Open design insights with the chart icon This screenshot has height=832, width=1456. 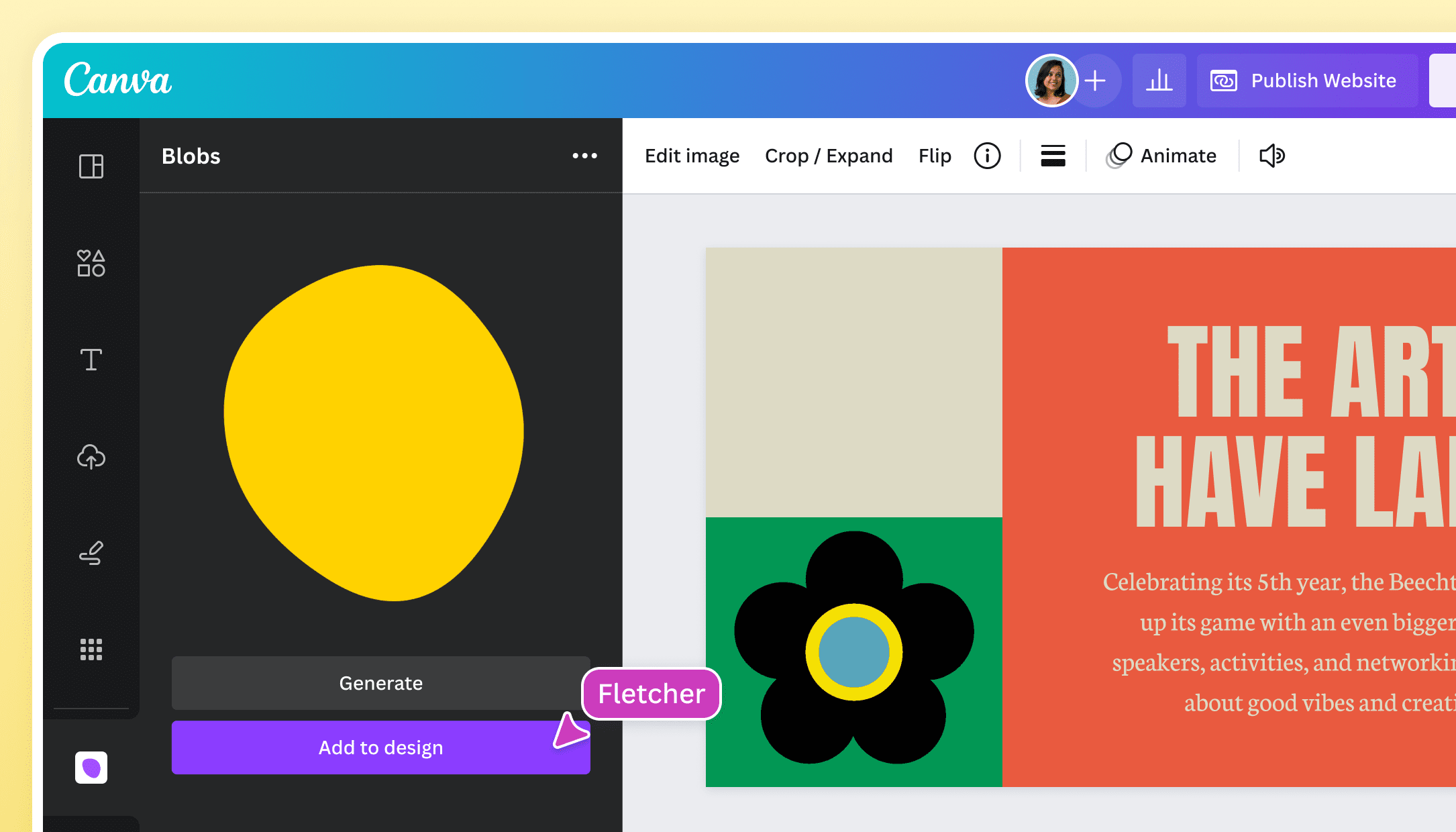pos(1159,81)
